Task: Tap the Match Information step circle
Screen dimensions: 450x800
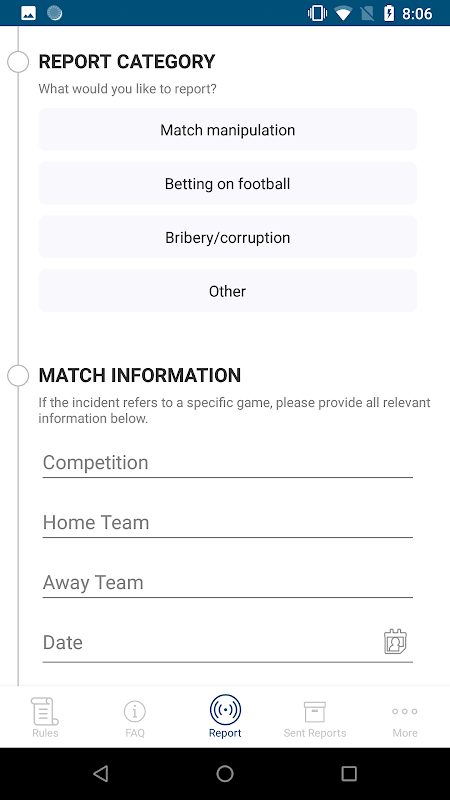Action: pyautogui.click(x=18, y=376)
